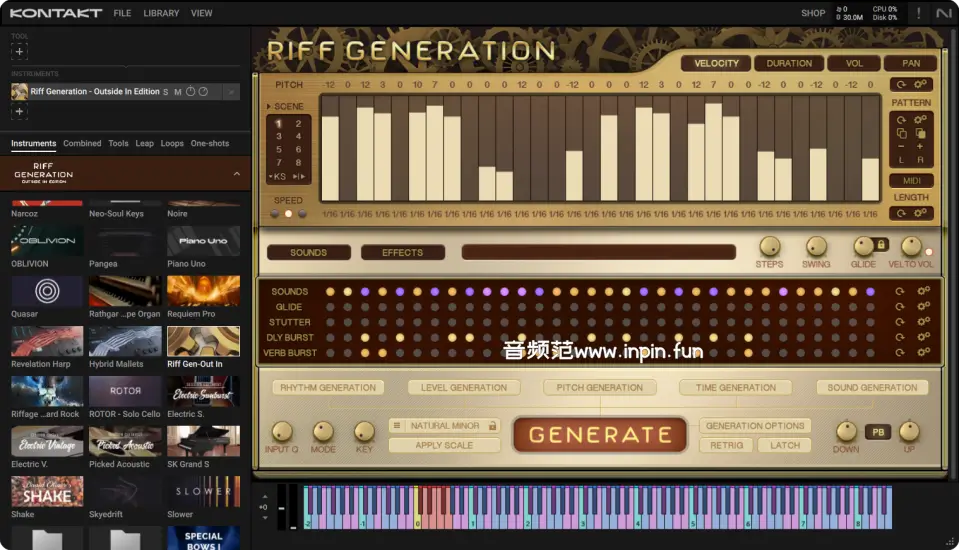Click the panic exclamation icon in header
This screenshot has height=550, width=959.
[x=918, y=13]
